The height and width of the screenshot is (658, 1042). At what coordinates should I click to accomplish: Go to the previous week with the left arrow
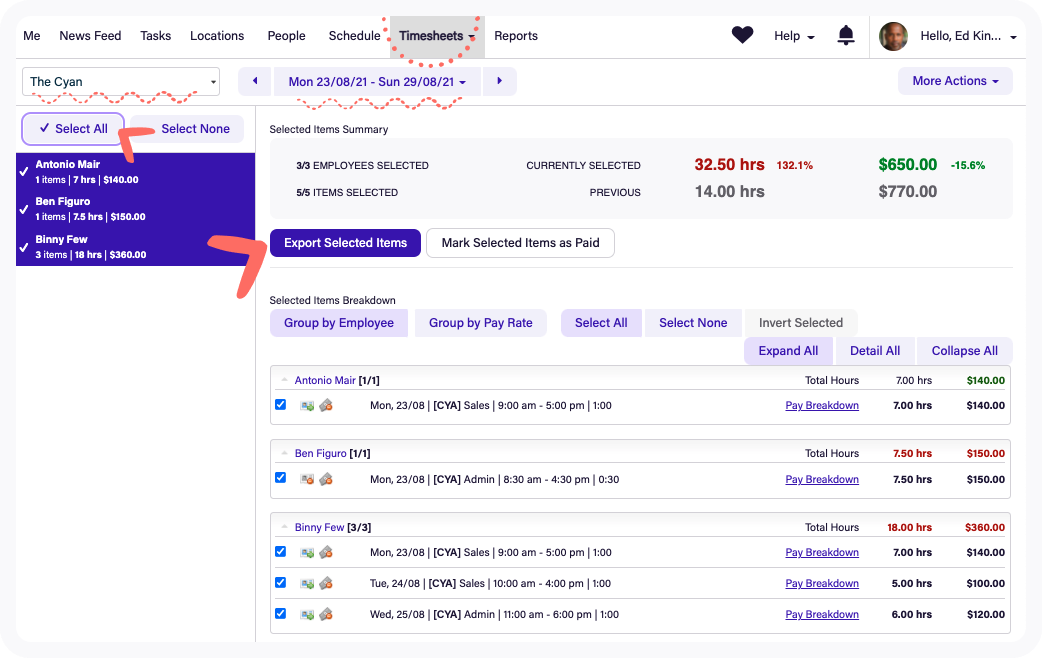(x=254, y=81)
